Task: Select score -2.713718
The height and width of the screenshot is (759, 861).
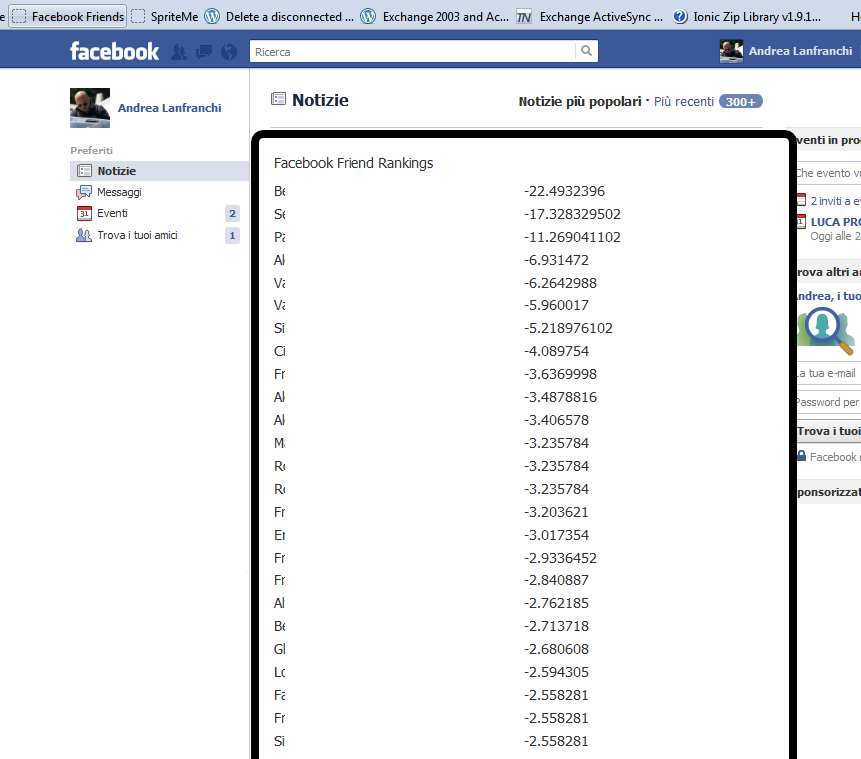Action: click(556, 626)
